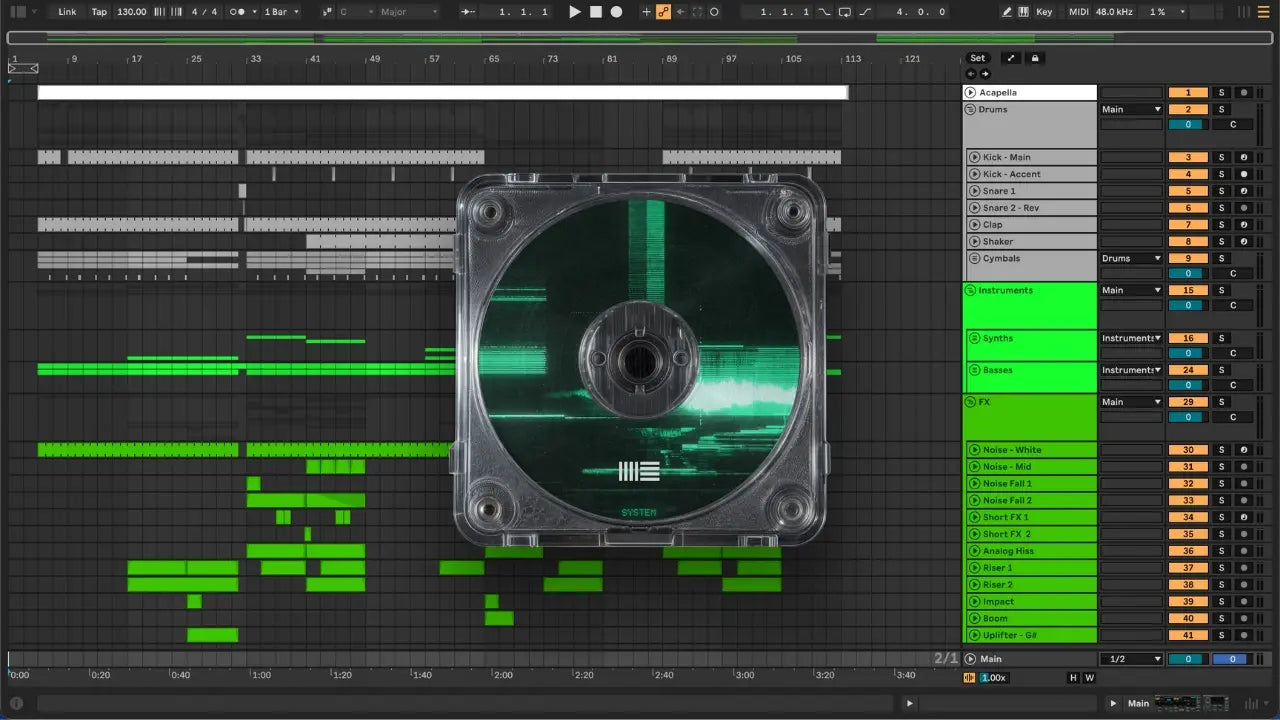Solo the Kick - Main track

coord(1220,157)
